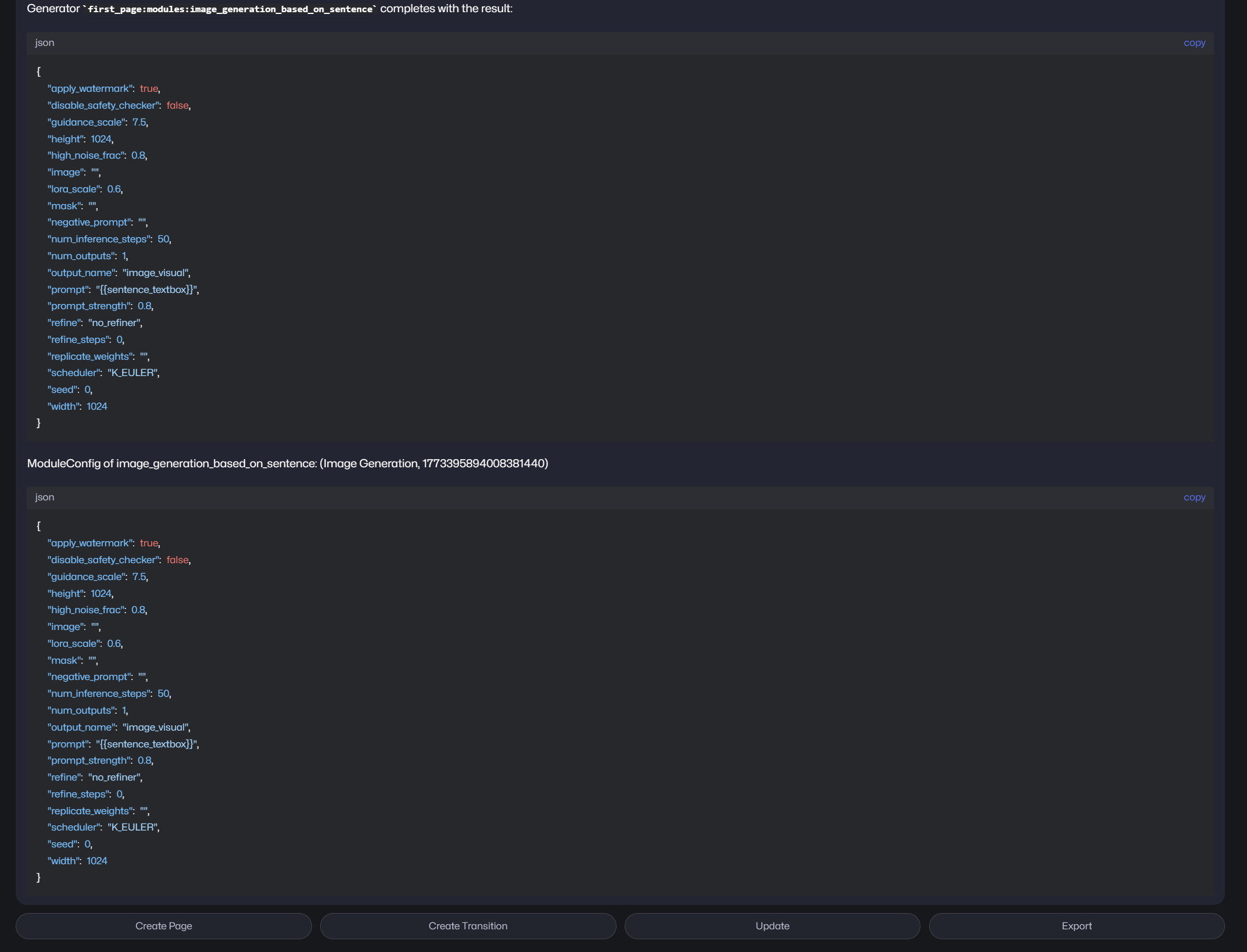1247x952 pixels.
Task: Click the guidance_scale 7.5 value in first block
Action: pyautogui.click(x=139, y=123)
